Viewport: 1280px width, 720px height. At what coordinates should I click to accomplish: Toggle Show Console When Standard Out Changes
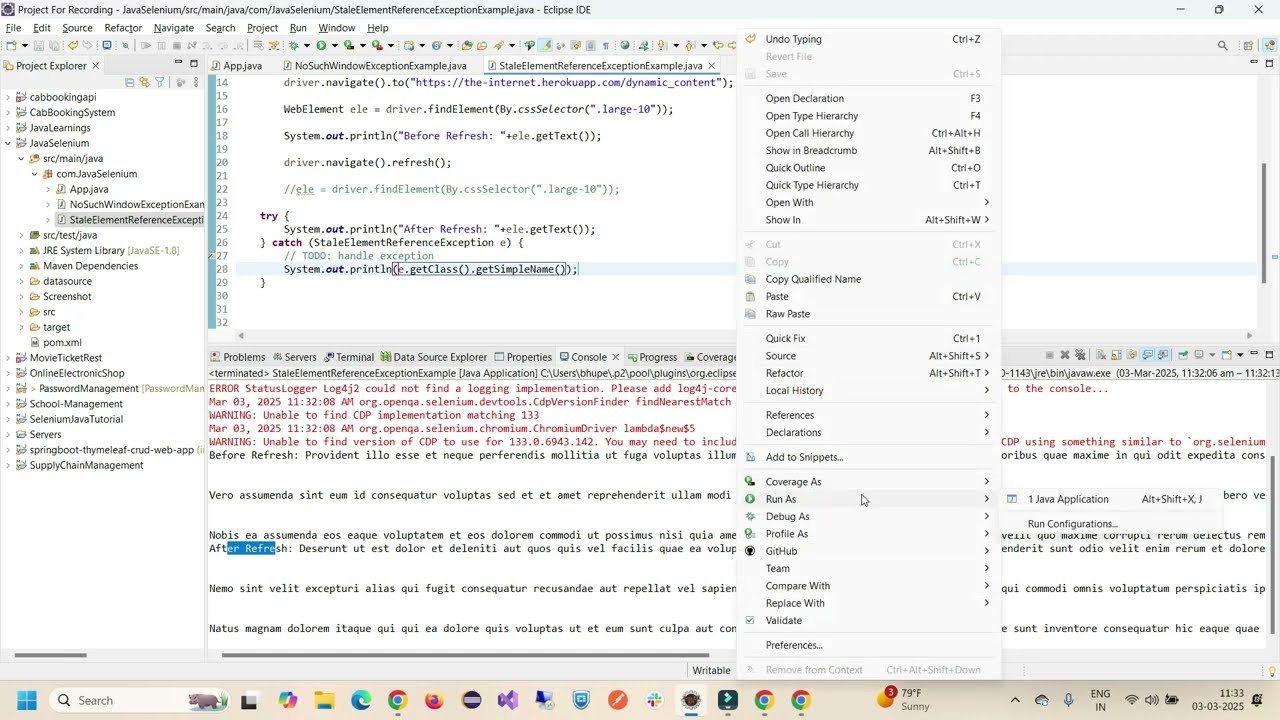click(x=1147, y=355)
